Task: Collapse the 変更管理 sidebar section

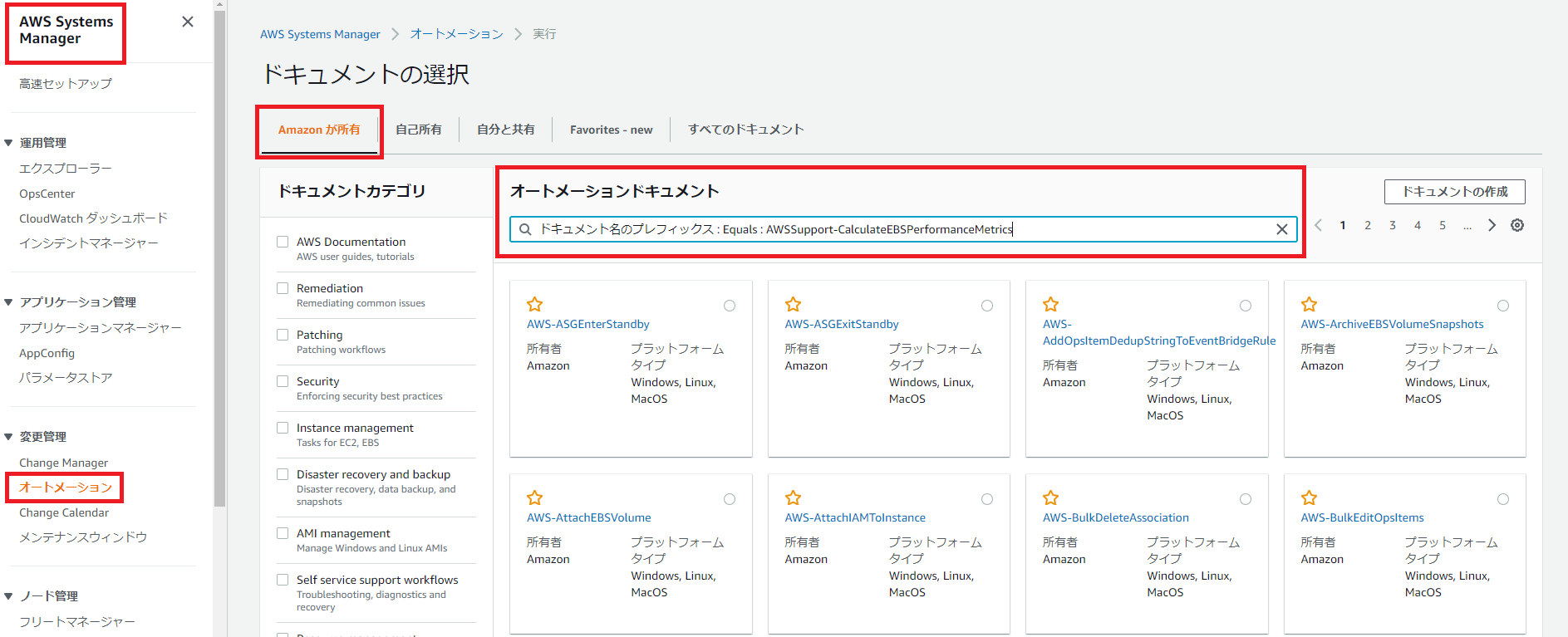Action: click(8, 437)
